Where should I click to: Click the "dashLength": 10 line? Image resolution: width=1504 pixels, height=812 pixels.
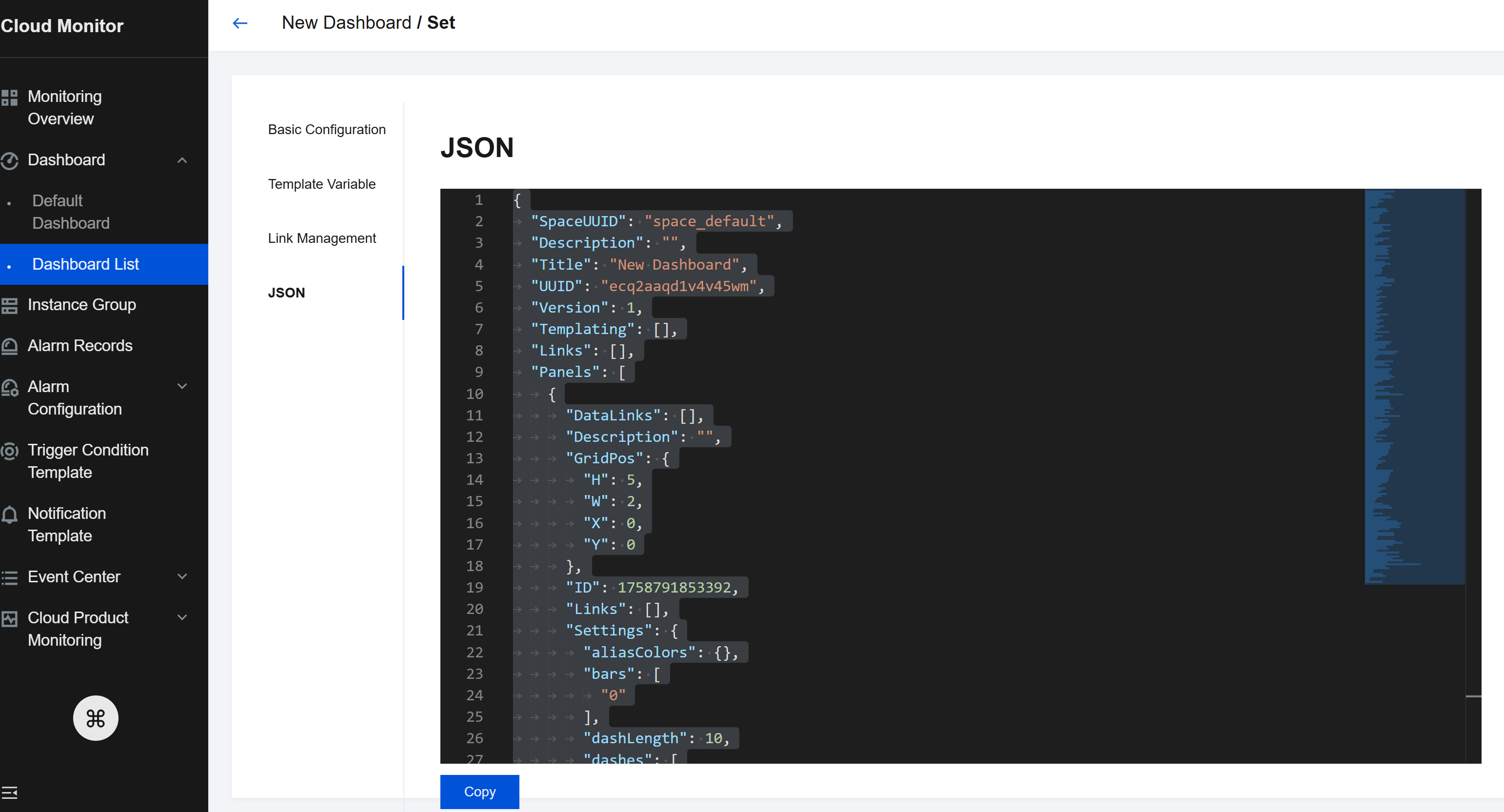(x=656, y=738)
